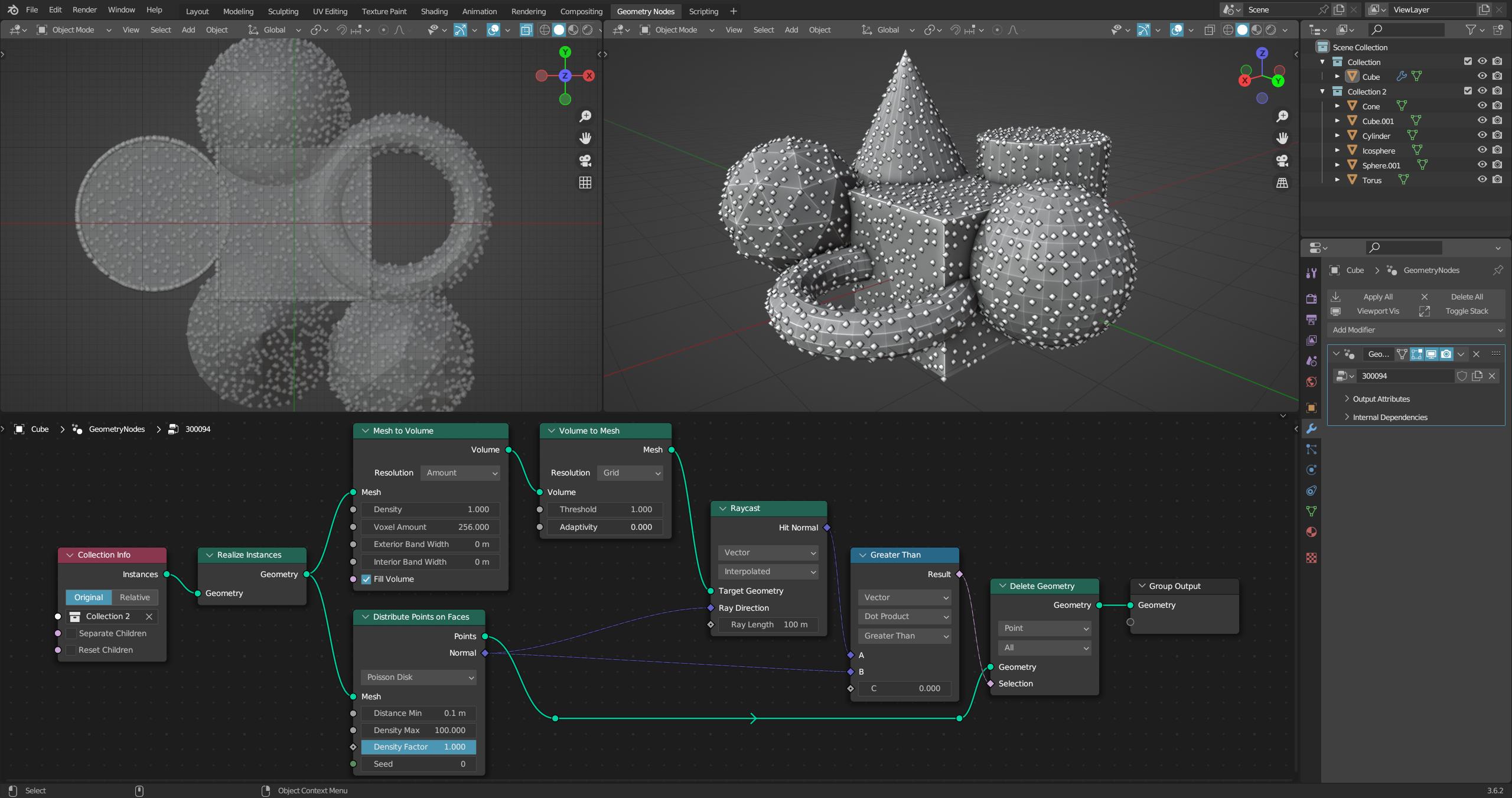Click the Voxel Amount value field
Screen dimensions: 1512x798
pos(431,527)
